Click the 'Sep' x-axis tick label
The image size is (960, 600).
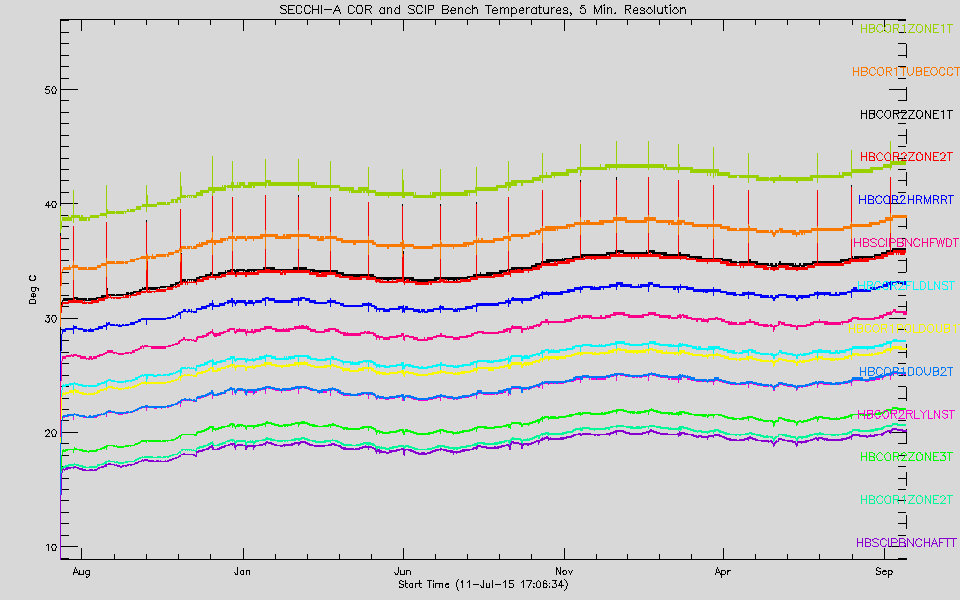(x=884, y=572)
